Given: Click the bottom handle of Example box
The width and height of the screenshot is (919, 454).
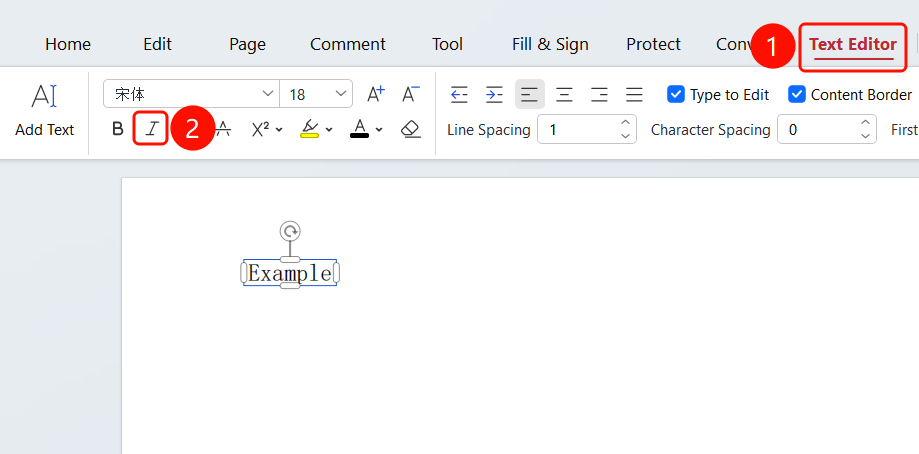Looking at the screenshot, I should (x=290, y=285).
